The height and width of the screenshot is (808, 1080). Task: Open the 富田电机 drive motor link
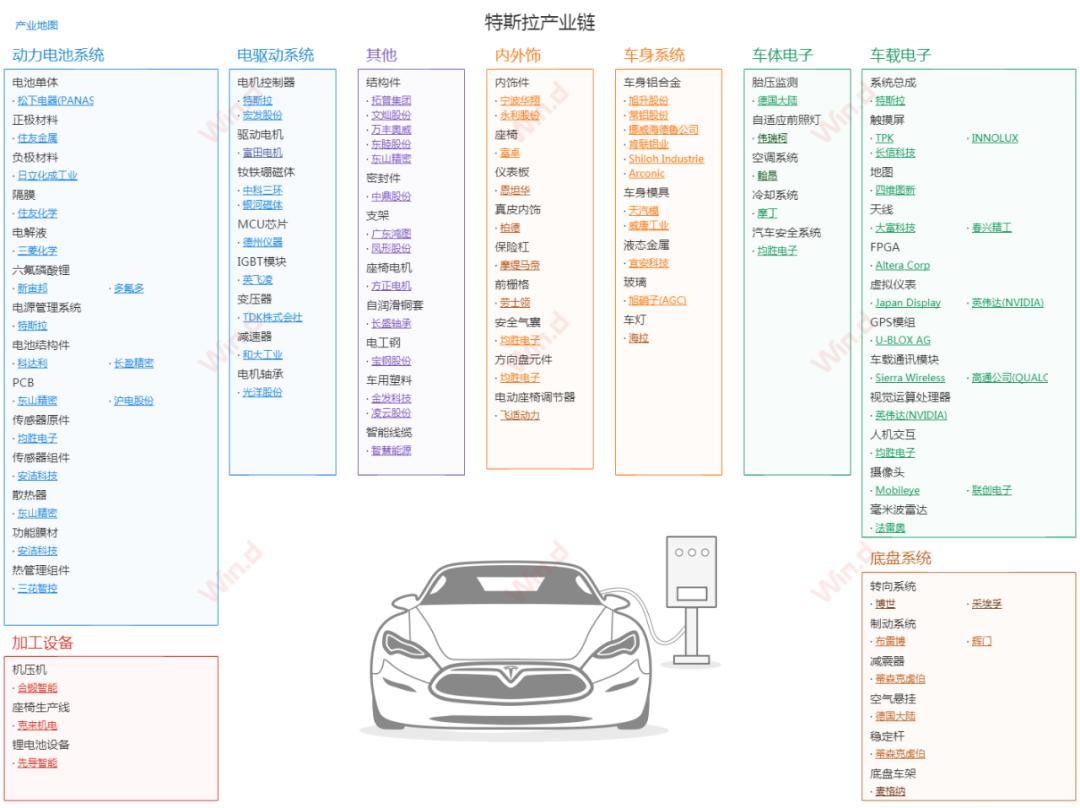tap(262, 153)
